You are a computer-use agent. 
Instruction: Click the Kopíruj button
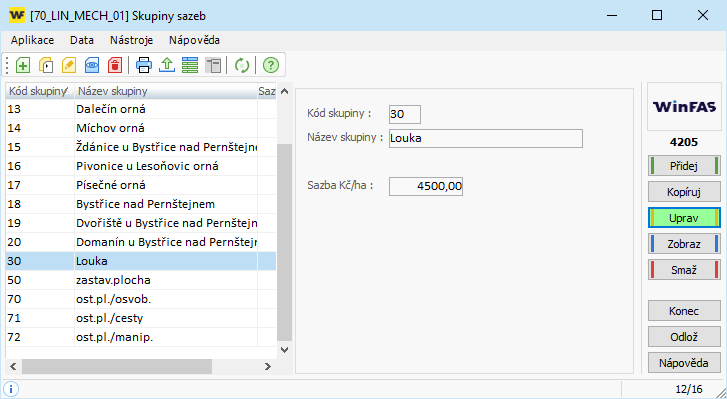684,192
